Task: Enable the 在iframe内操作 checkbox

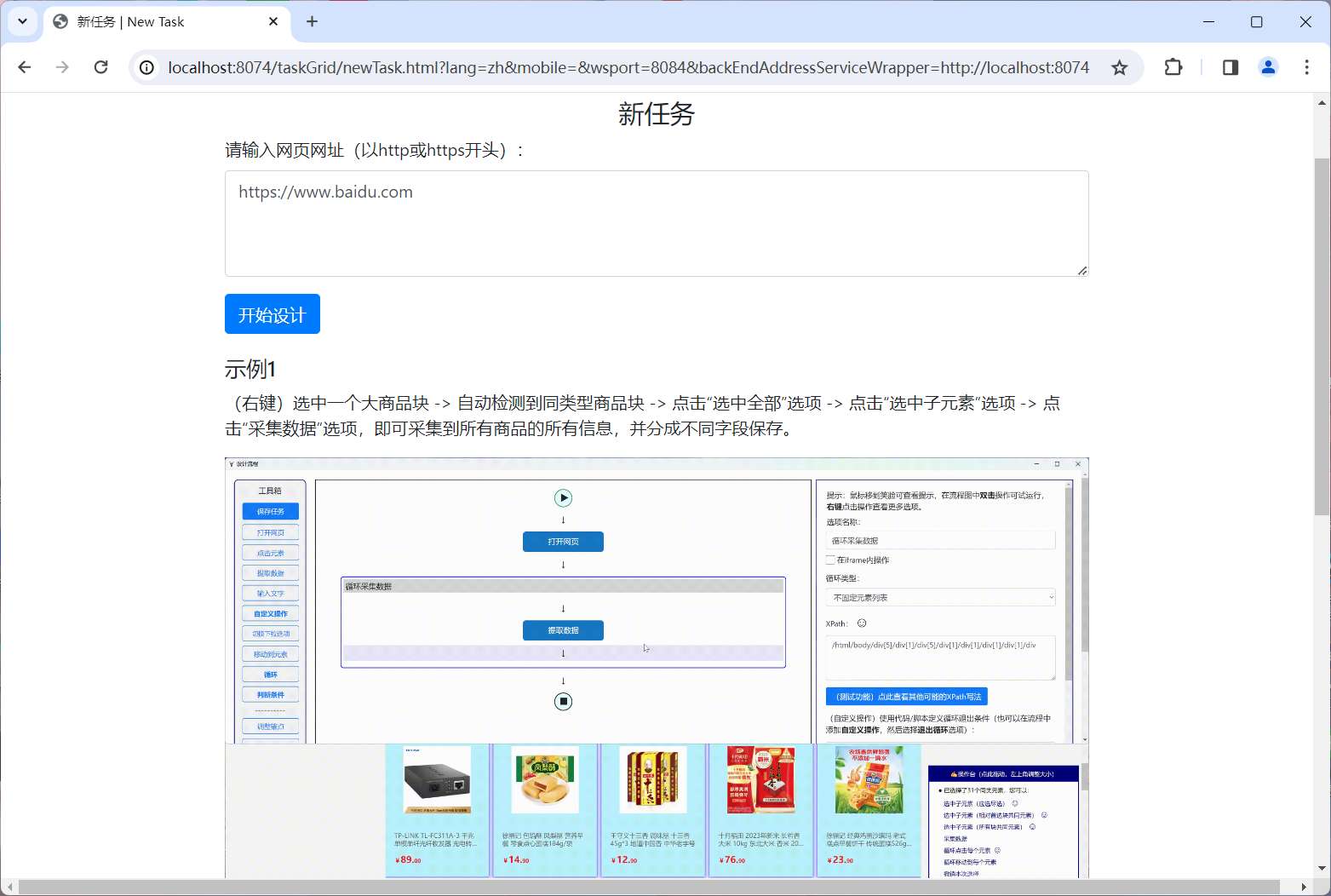Action: pyautogui.click(x=829, y=560)
